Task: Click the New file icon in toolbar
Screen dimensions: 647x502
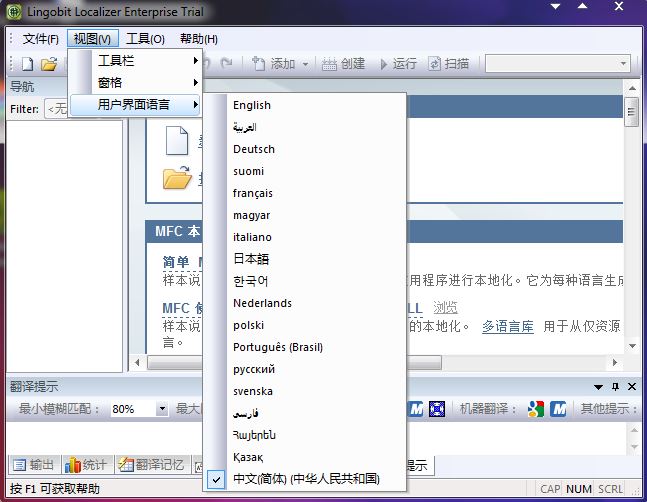Action: (x=28, y=64)
